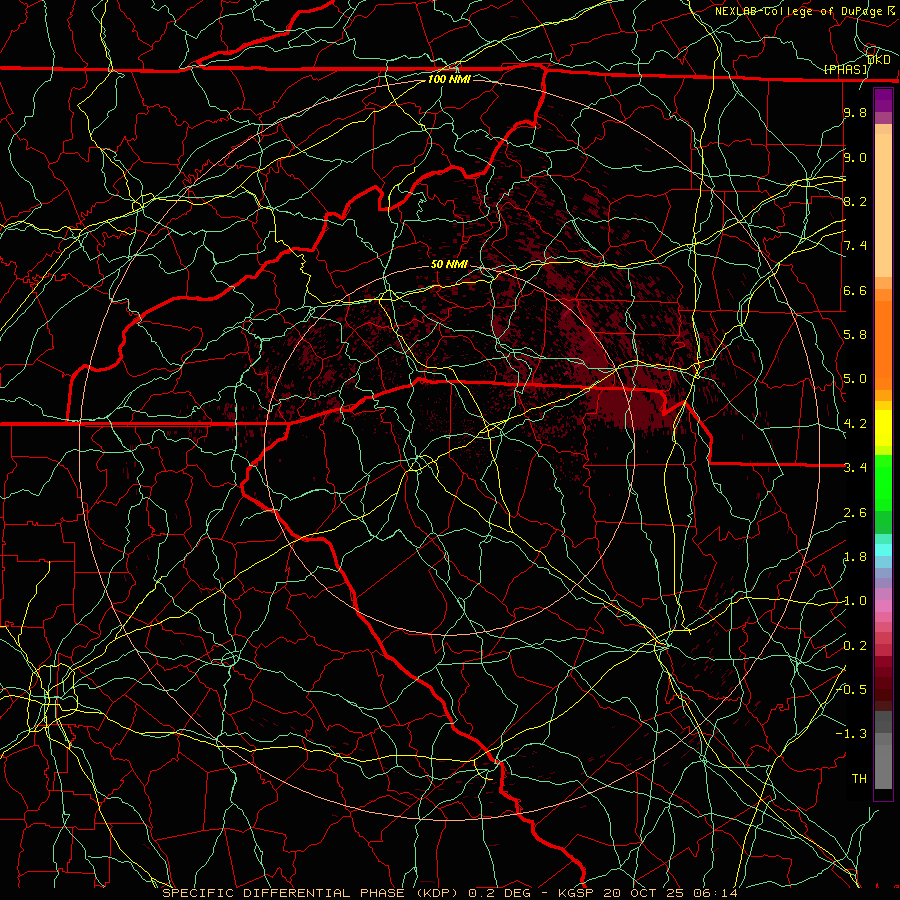Screen dimensions: 900x900
Task: Pick the dark maroon color band near -0.5
Action: 883,689
